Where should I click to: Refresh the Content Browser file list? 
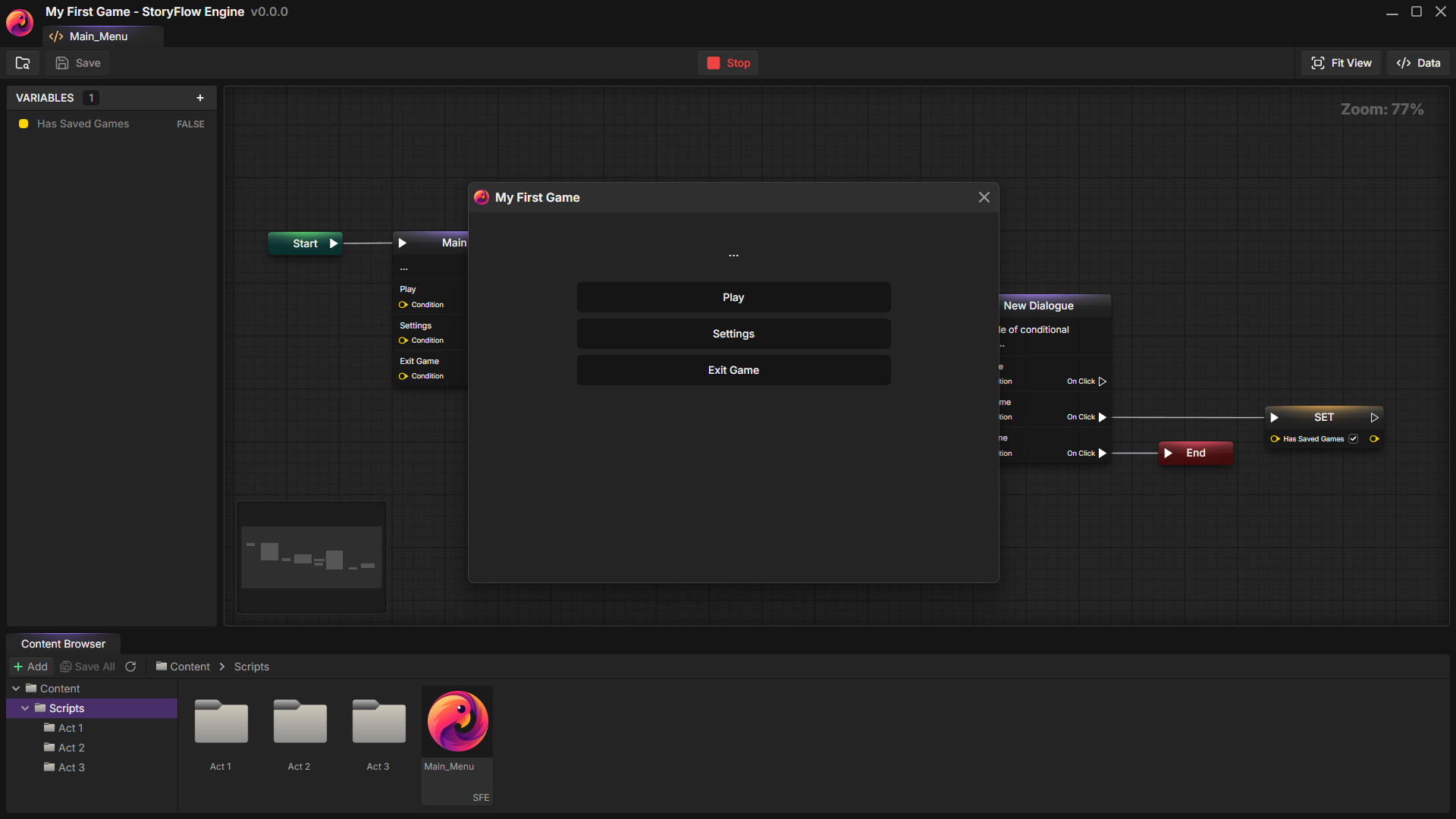coord(130,666)
